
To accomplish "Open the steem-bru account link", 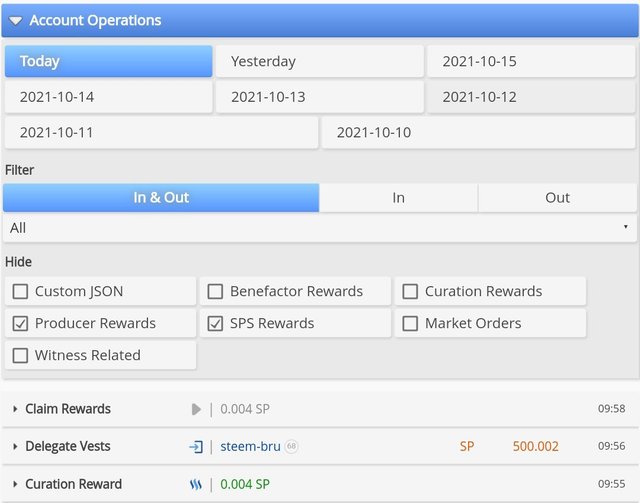I will [250, 446].
